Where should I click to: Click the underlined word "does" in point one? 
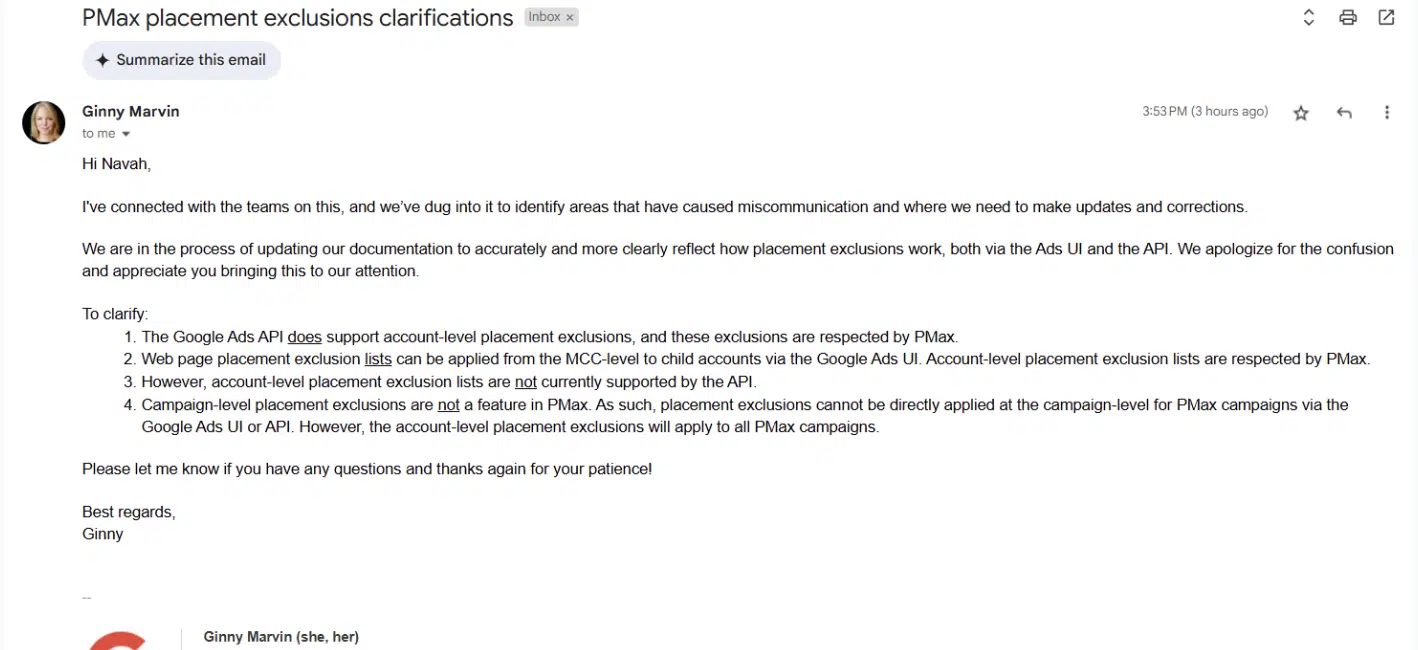[x=305, y=337]
